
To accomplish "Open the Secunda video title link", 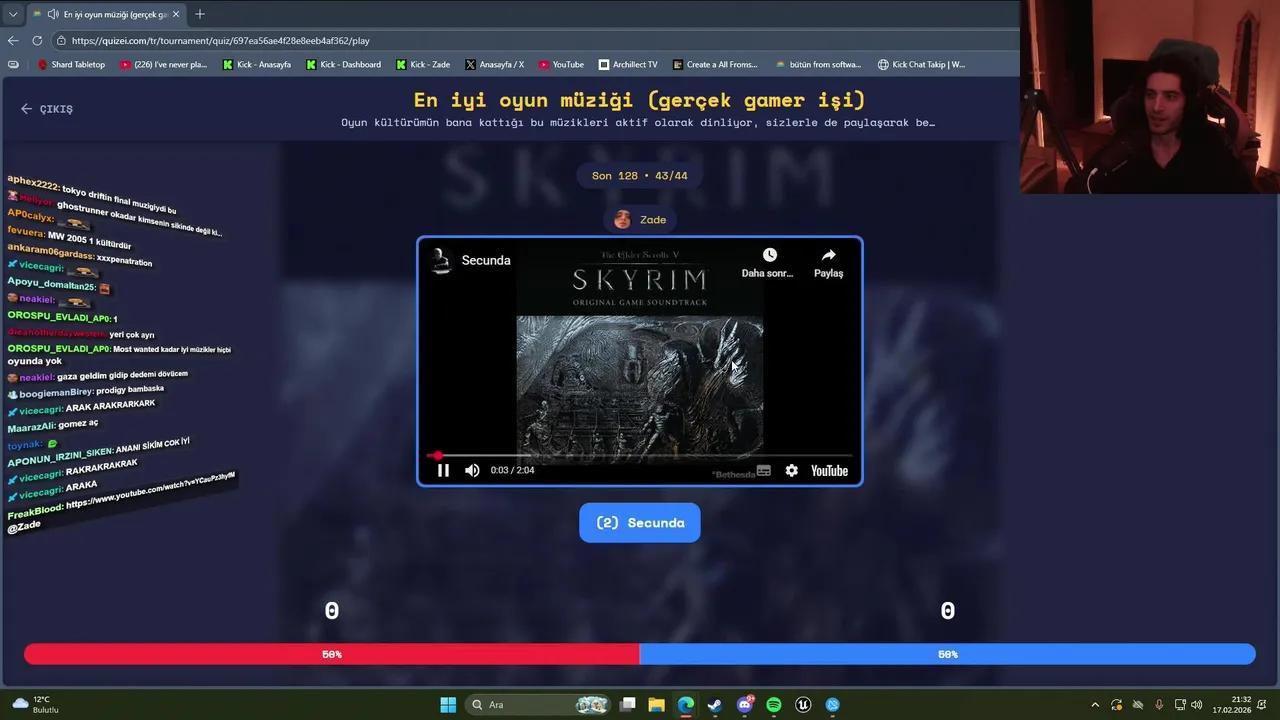I will 486,260.
